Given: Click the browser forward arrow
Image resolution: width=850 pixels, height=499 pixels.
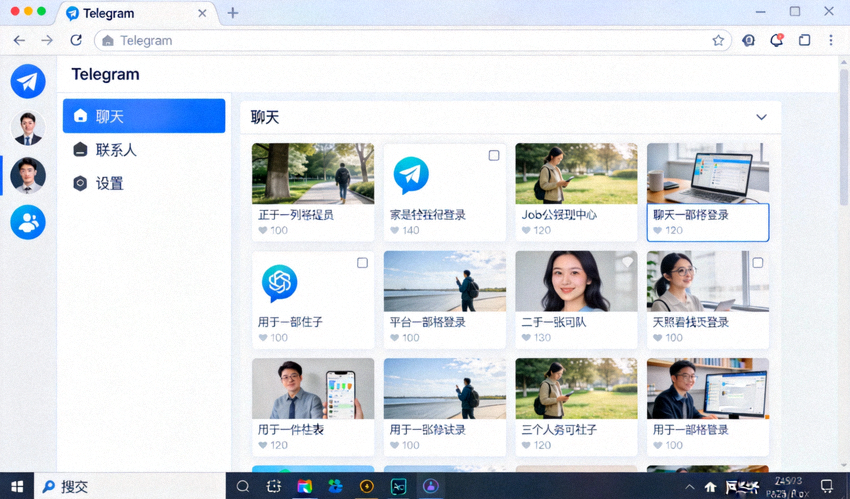Looking at the screenshot, I should [x=47, y=40].
